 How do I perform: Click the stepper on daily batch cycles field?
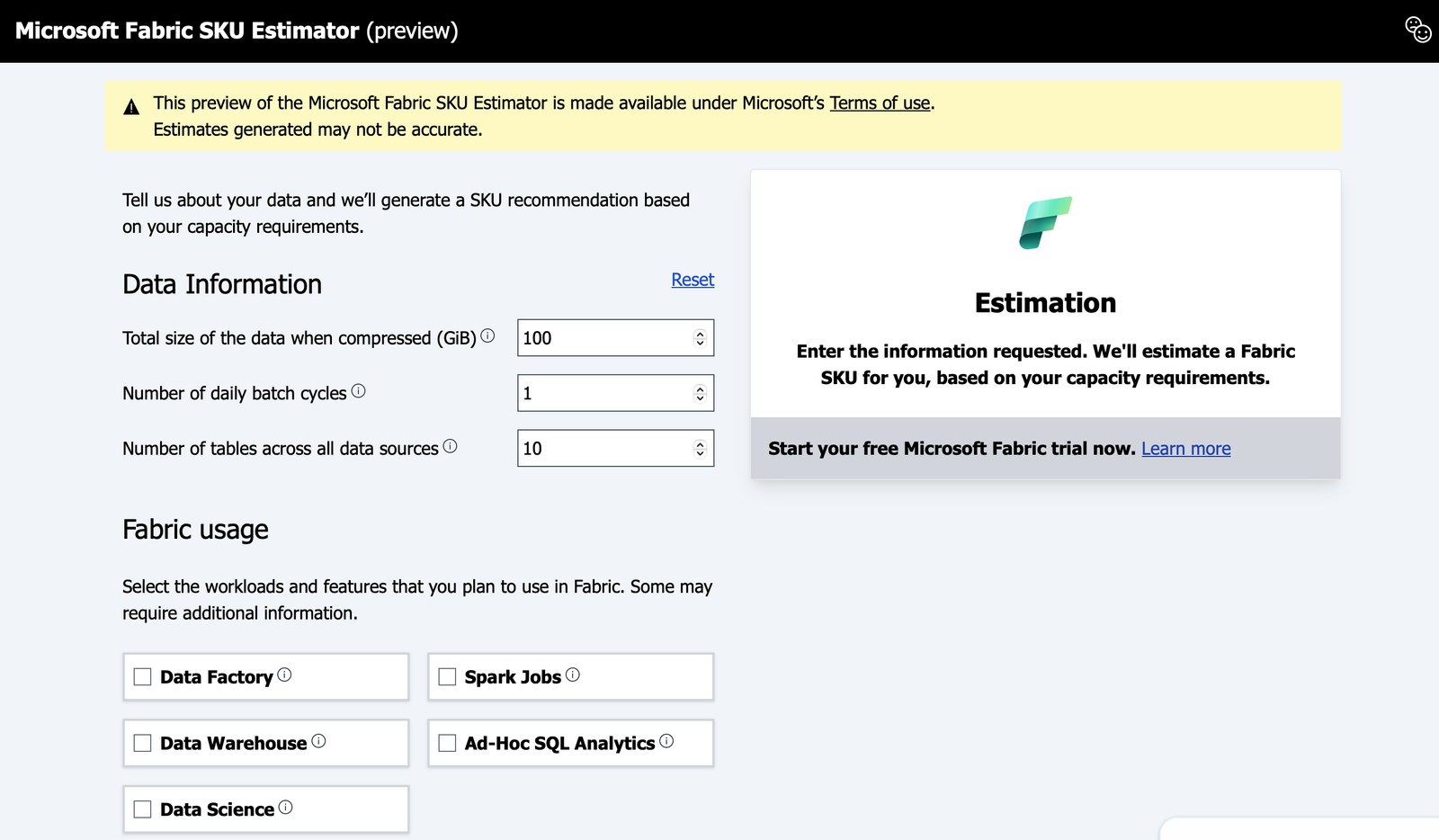(x=700, y=394)
